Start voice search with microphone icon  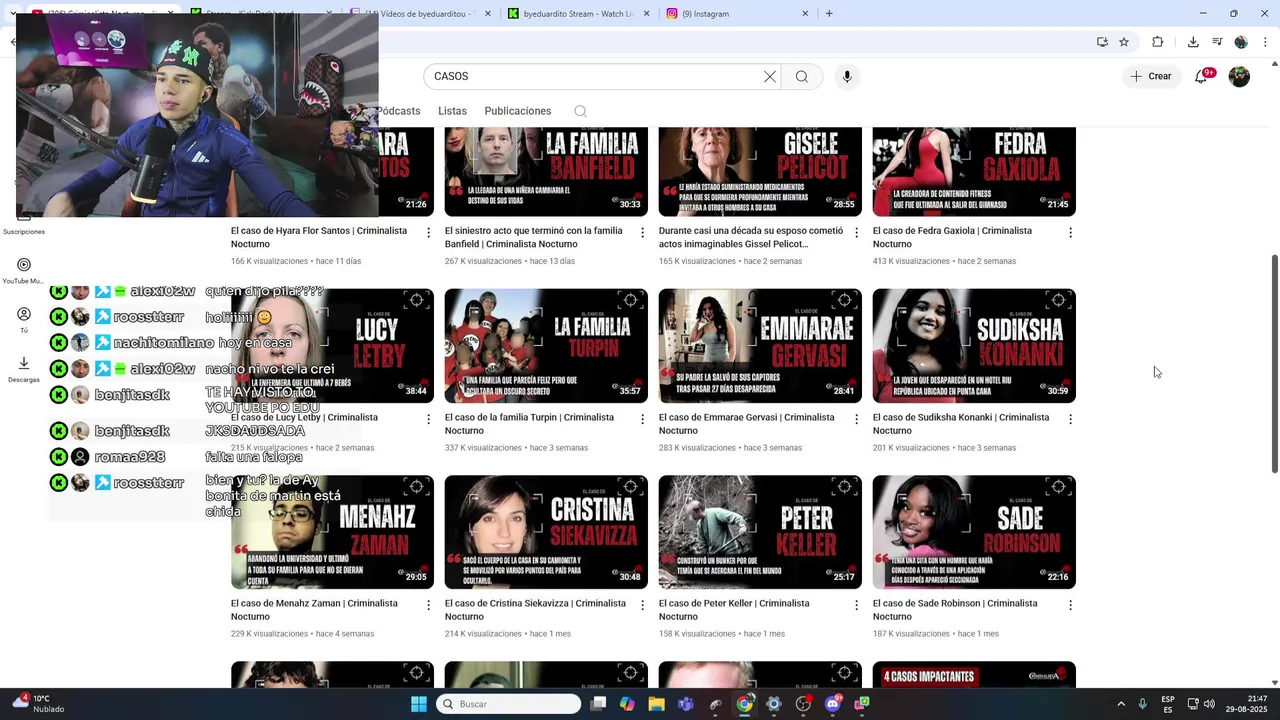point(847,76)
